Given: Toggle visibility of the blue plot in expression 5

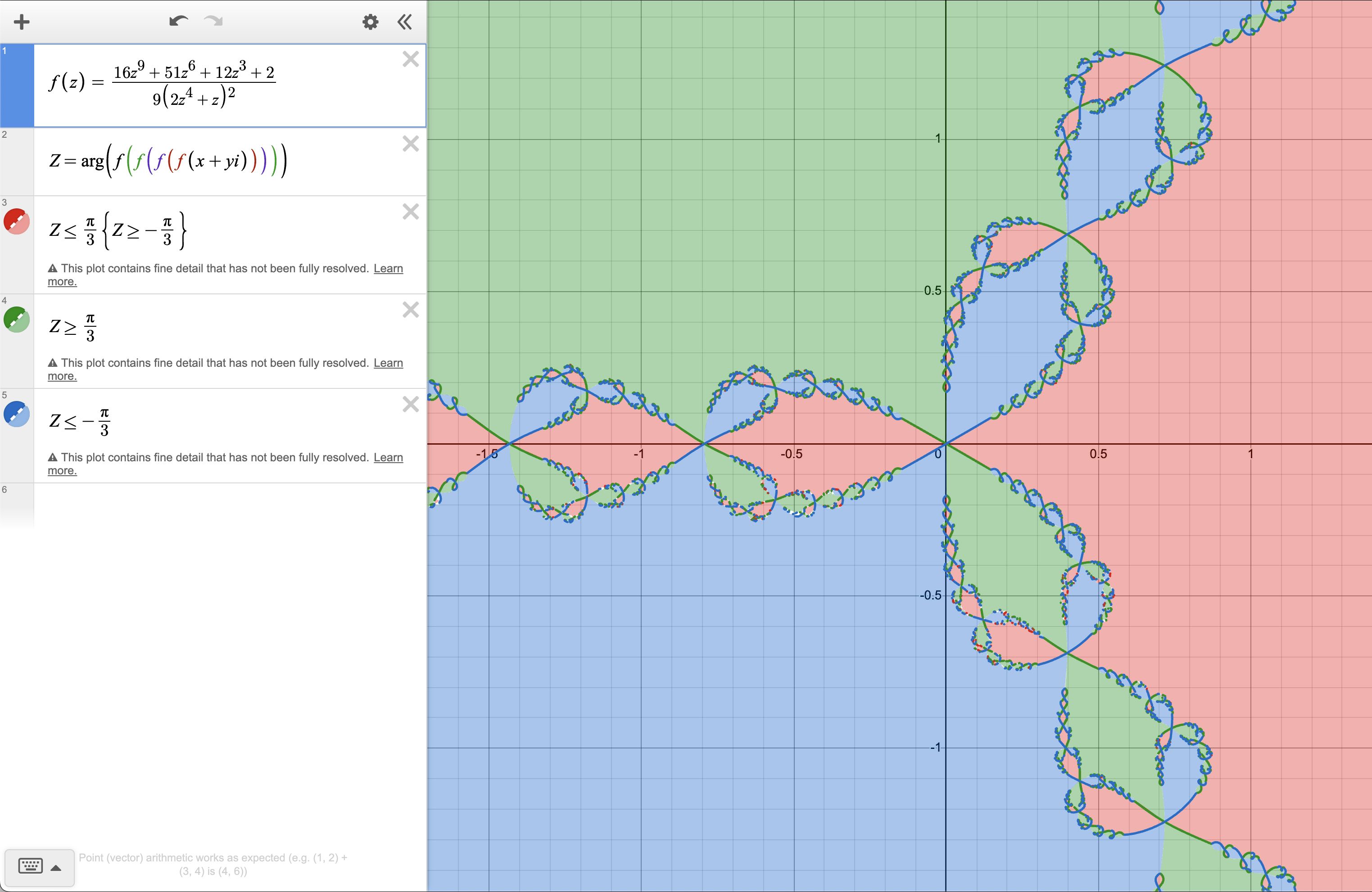Looking at the screenshot, I should (16, 415).
